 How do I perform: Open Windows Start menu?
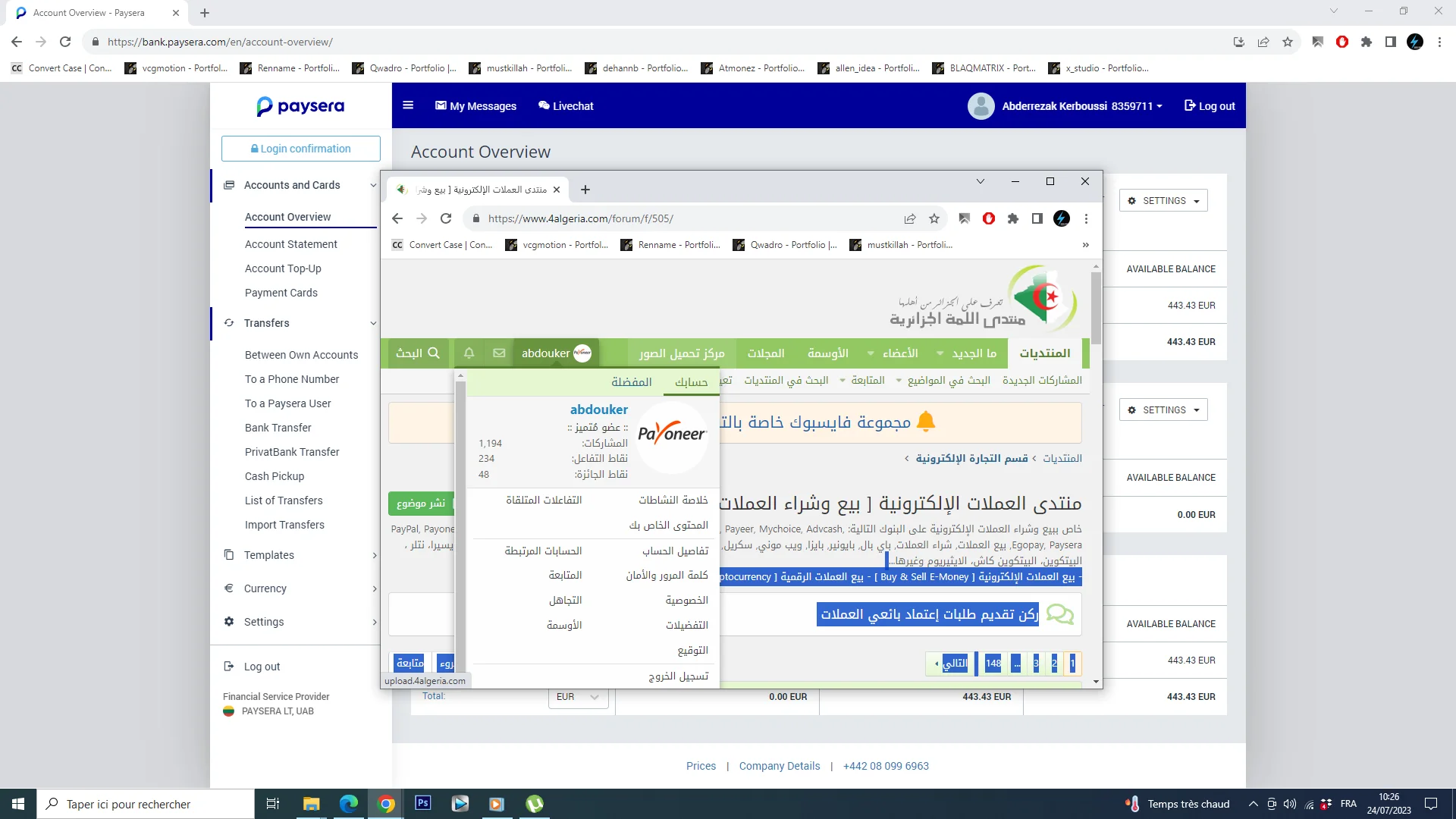point(18,804)
